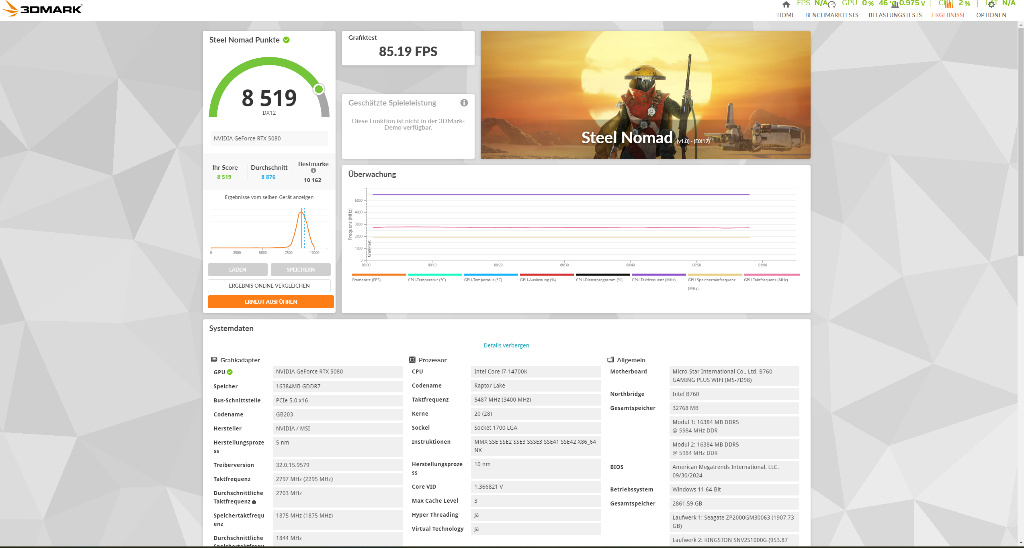The height and width of the screenshot is (548, 1024).
Task: Click green checkmark next to Steel Nomad Punkte
Action: [286, 40]
